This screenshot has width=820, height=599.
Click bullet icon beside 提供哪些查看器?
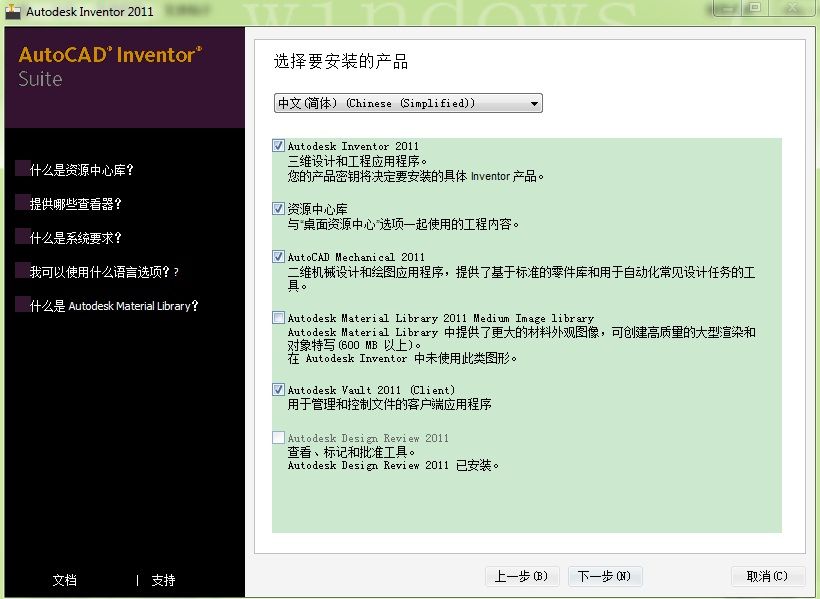click(23, 202)
